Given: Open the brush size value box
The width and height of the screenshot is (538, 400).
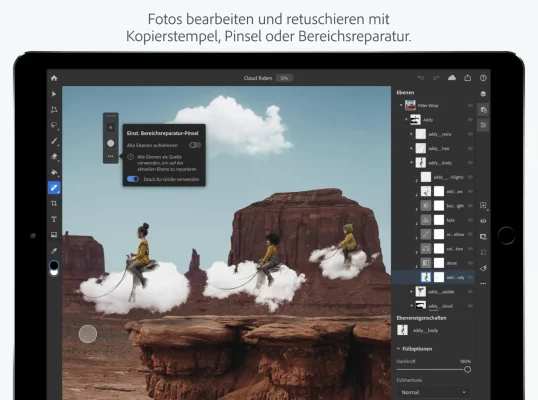Looking at the screenshot, I should 110,128.
